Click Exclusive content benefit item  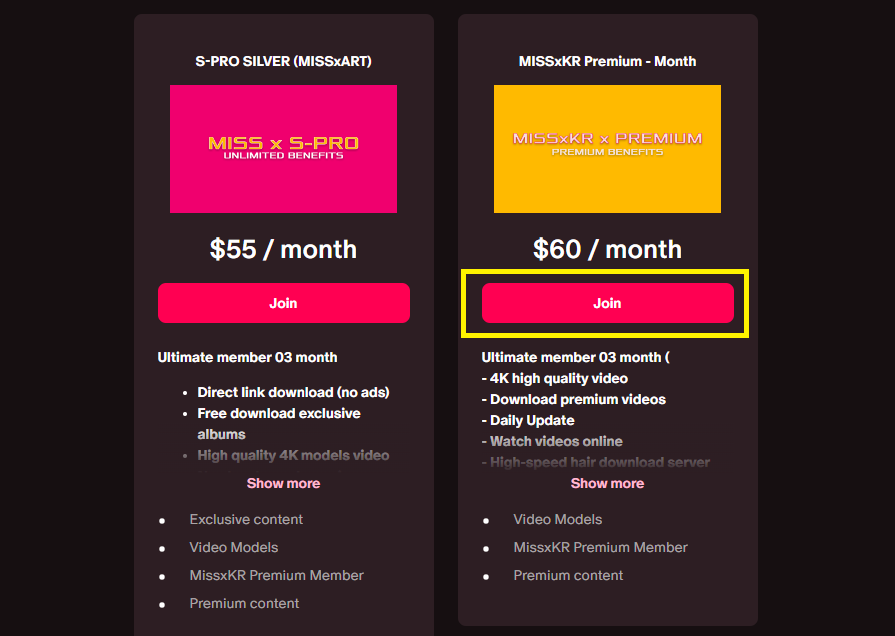tap(246, 520)
